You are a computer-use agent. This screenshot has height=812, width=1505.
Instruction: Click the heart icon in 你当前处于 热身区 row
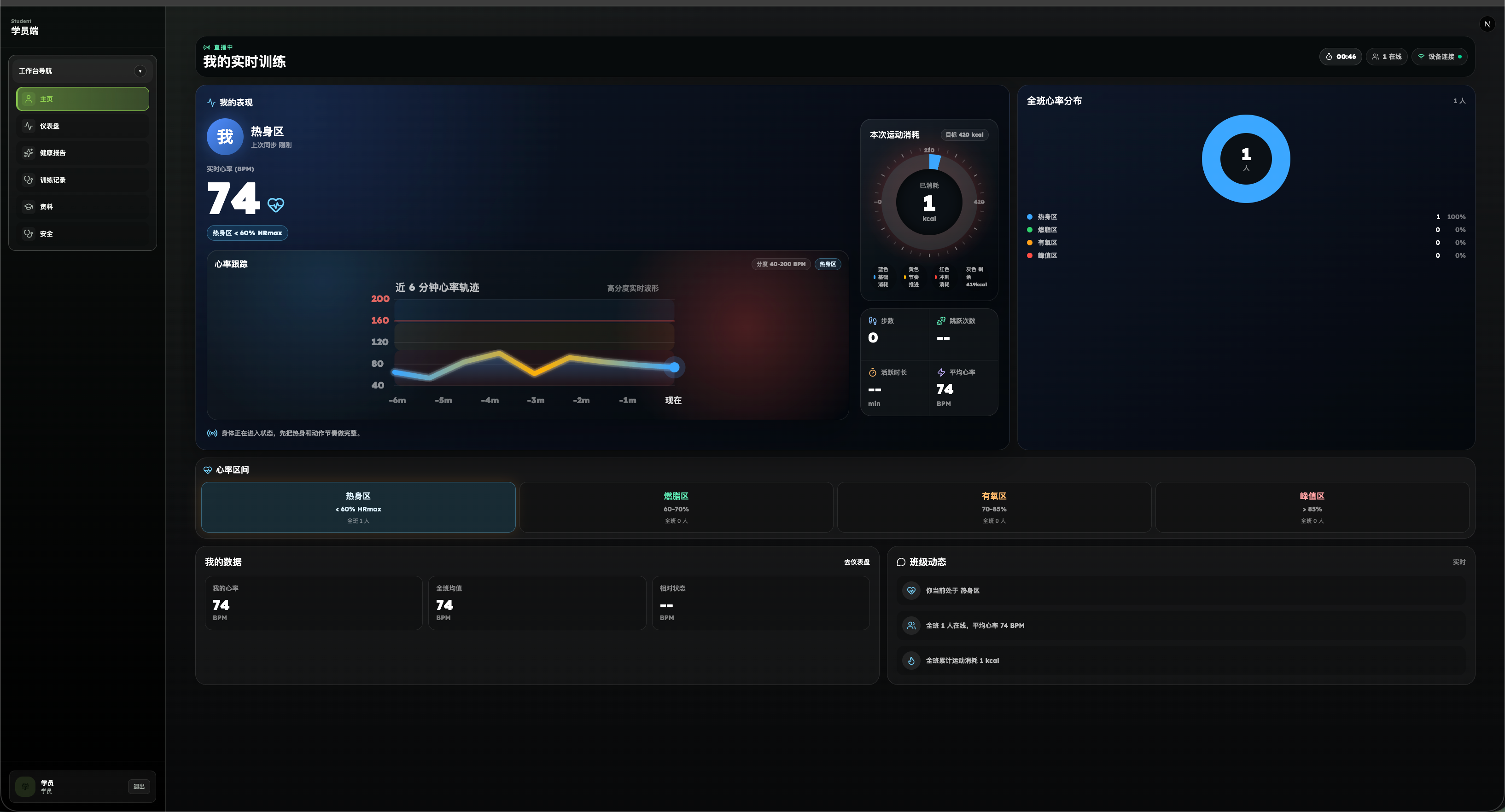point(911,591)
